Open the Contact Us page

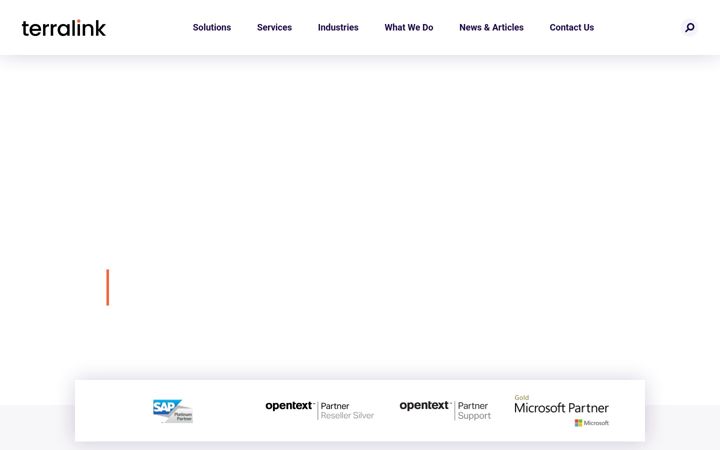572,28
